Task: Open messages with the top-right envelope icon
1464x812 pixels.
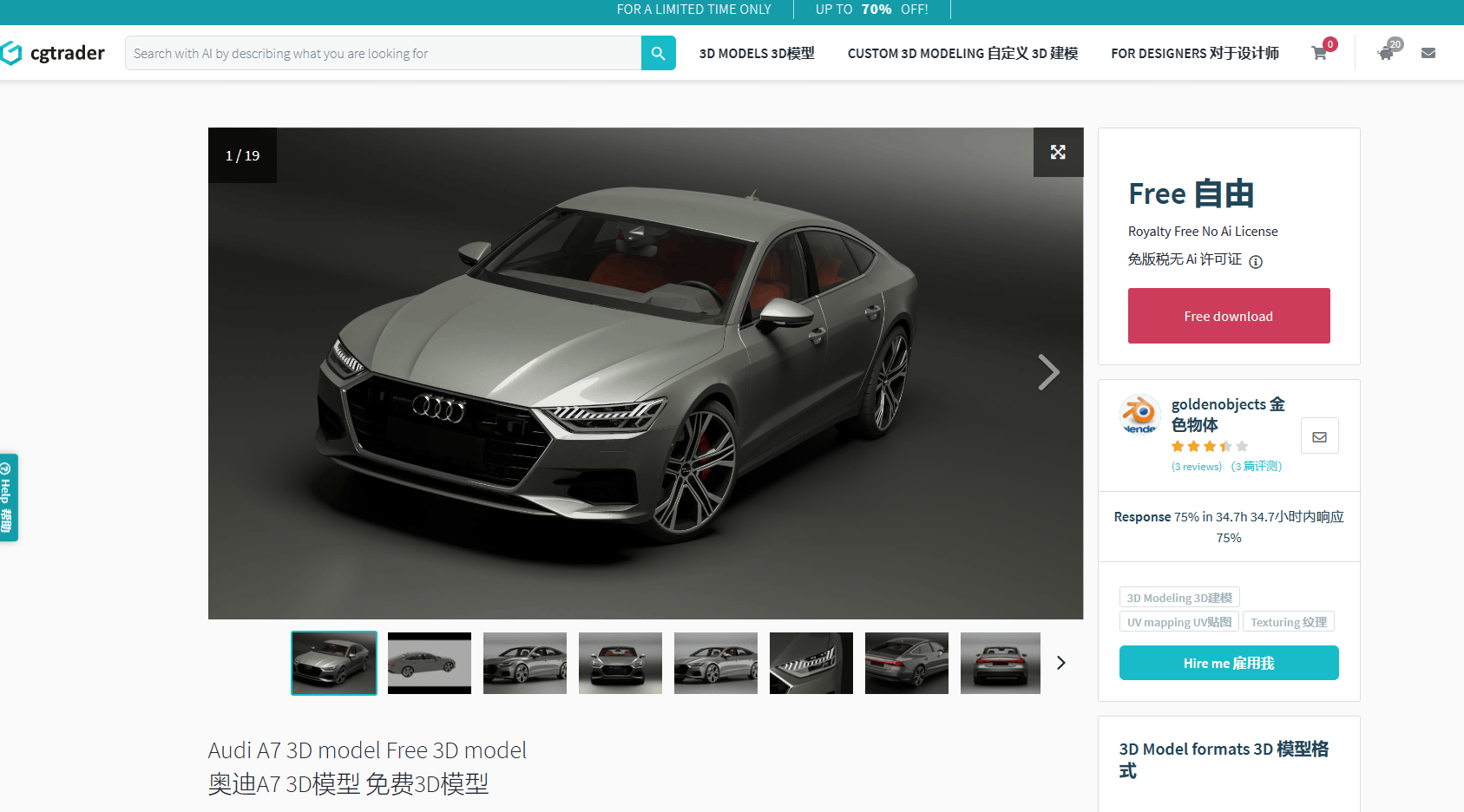Action: [x=1428, y=53]
